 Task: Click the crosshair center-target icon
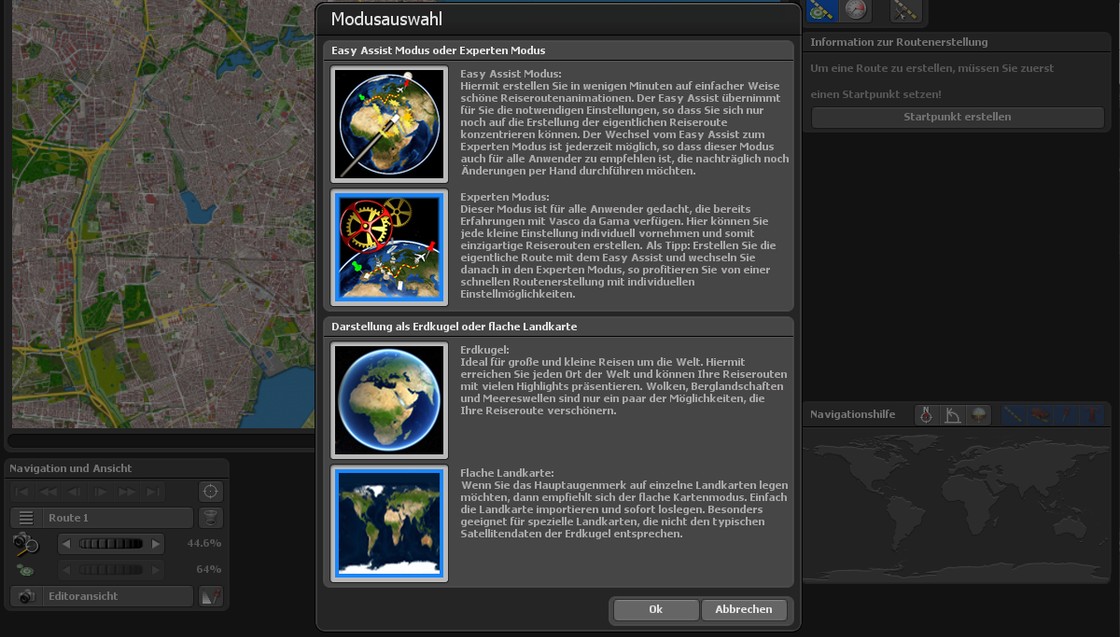click(x=210, y=491)
